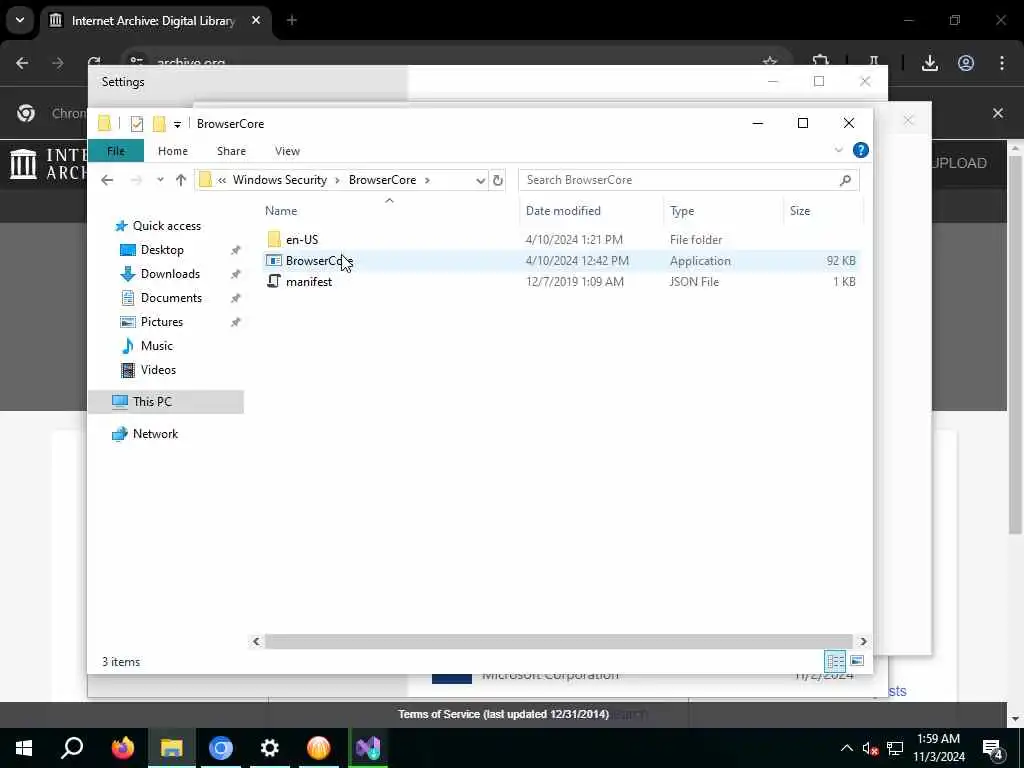
Task: Open Music in navigation pane
Action: tap(156, 346)
